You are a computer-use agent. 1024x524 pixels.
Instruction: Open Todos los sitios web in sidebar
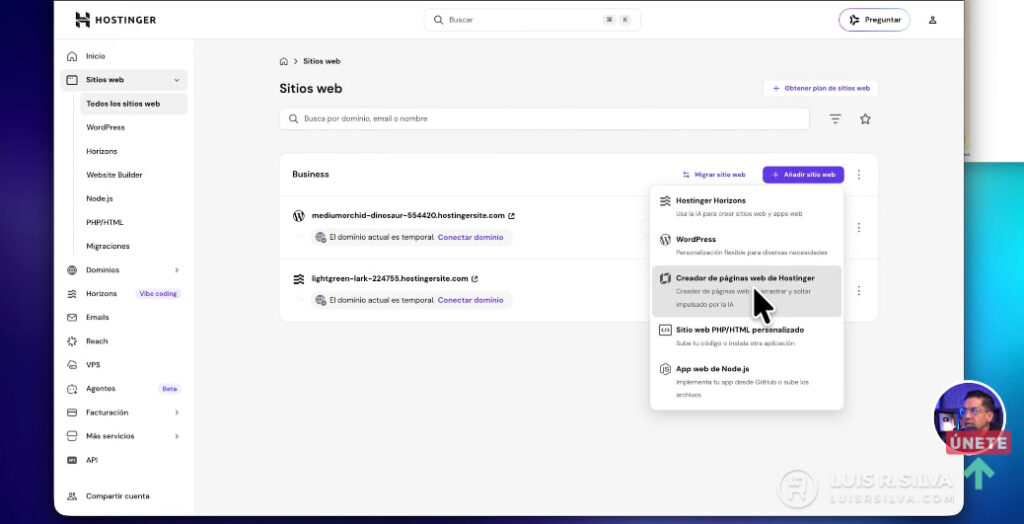[x=133, y=104]
